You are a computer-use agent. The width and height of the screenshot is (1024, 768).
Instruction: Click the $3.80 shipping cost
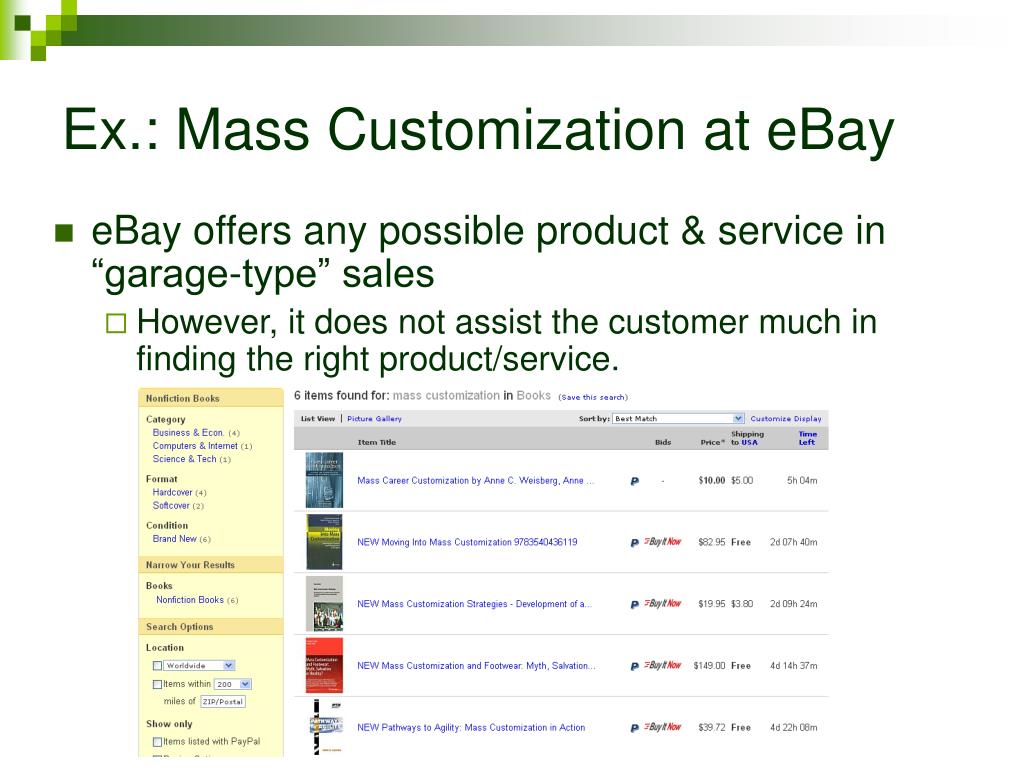[742, 604]
